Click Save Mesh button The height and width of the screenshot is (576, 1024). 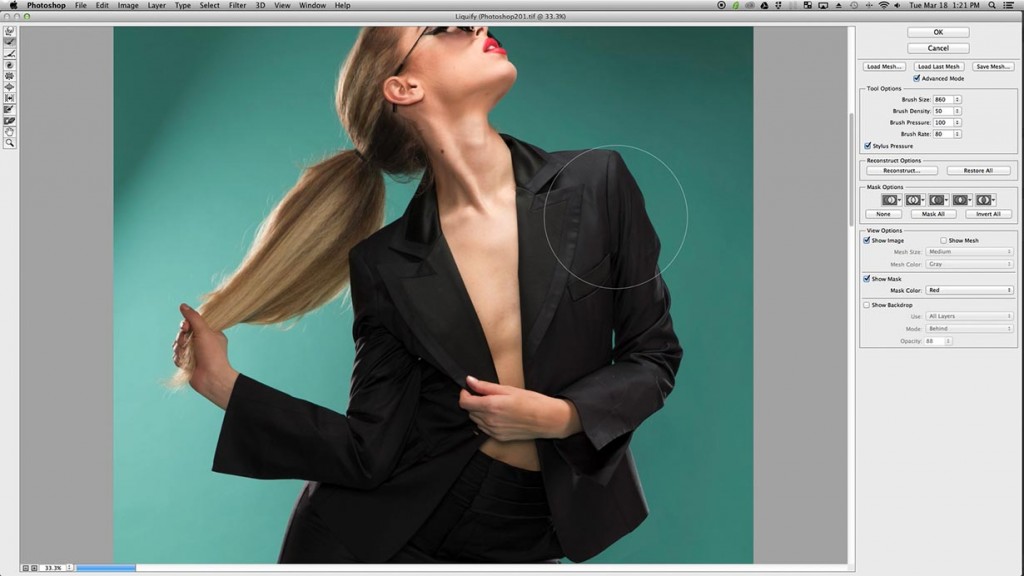tap(993, 67)
